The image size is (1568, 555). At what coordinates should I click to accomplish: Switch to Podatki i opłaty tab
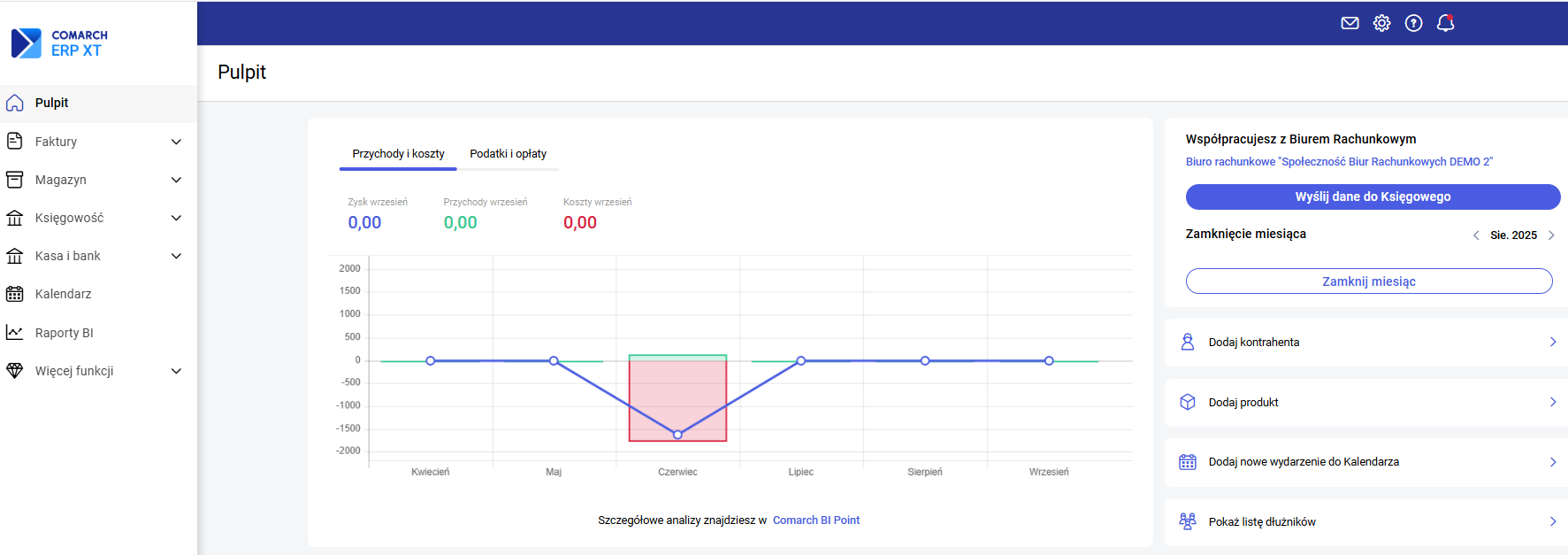(x=508, y=154)
